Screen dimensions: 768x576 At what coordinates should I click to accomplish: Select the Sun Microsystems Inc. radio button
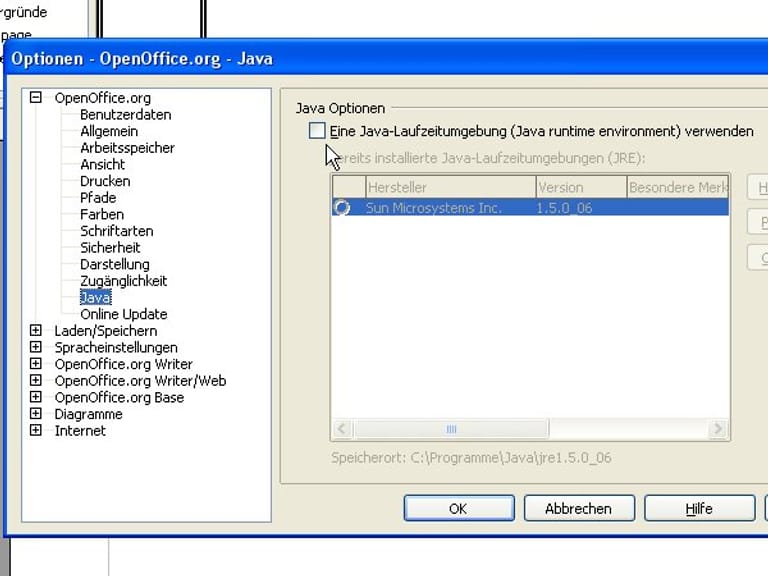pyautogui.click(x=341, y=208)
